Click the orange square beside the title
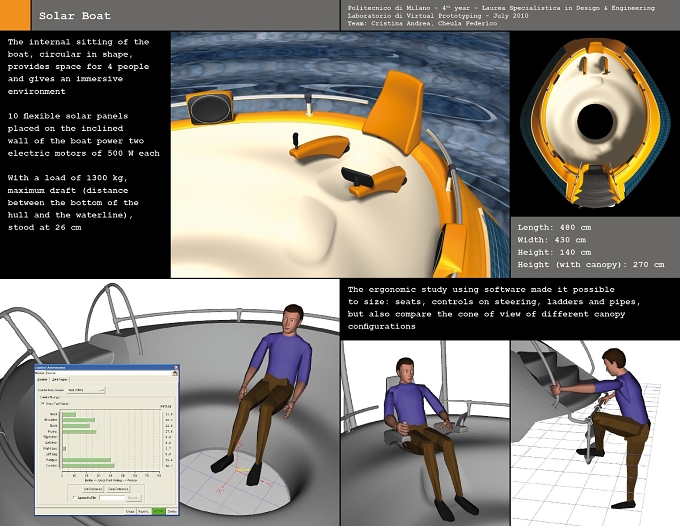 [x=15, y=15]
